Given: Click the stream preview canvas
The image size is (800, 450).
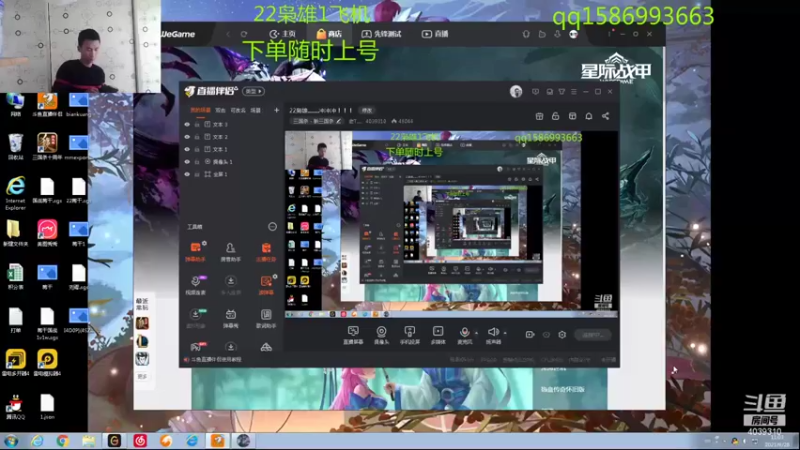Looking at the screenshot, I should pyautogui.click(x=452, y=224).
